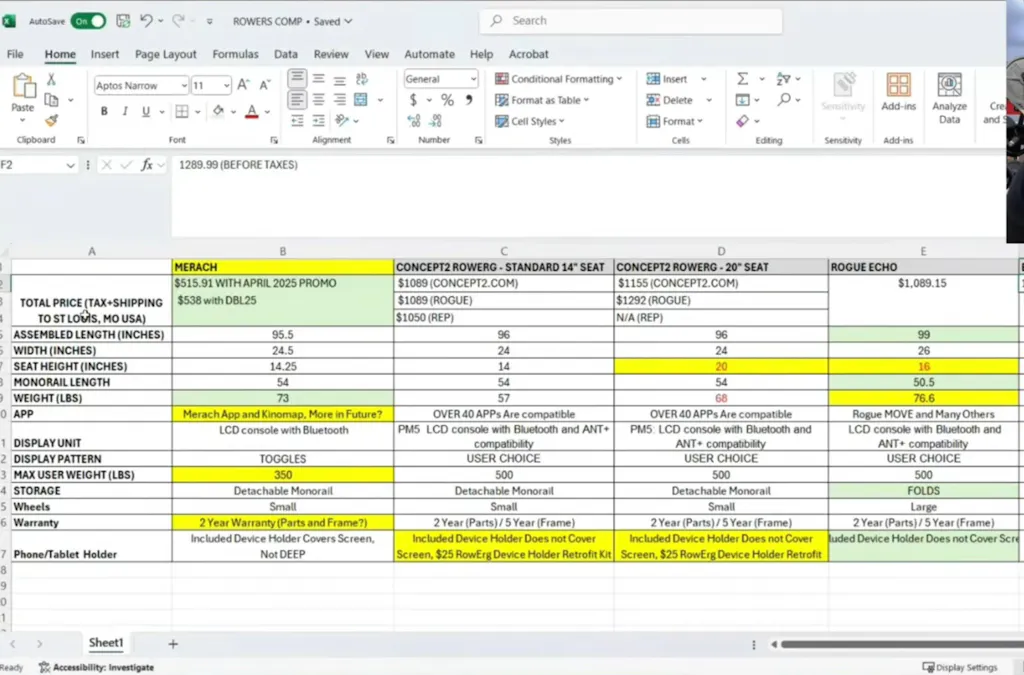Click the Format Painter brush icon
The width and height of the screenshot is (1024, 675).
point(51,120)
